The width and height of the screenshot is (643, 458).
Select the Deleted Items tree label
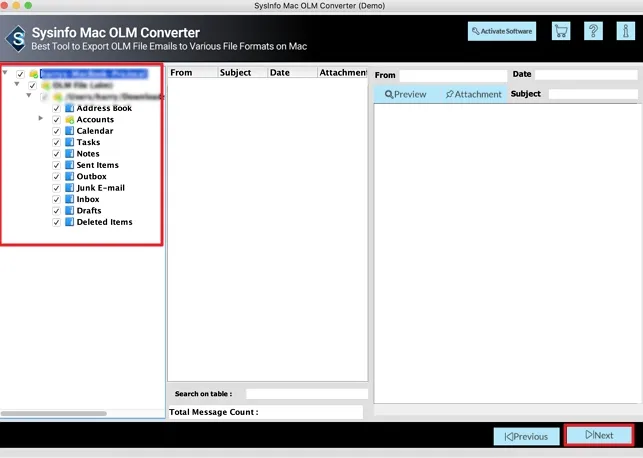105,222
